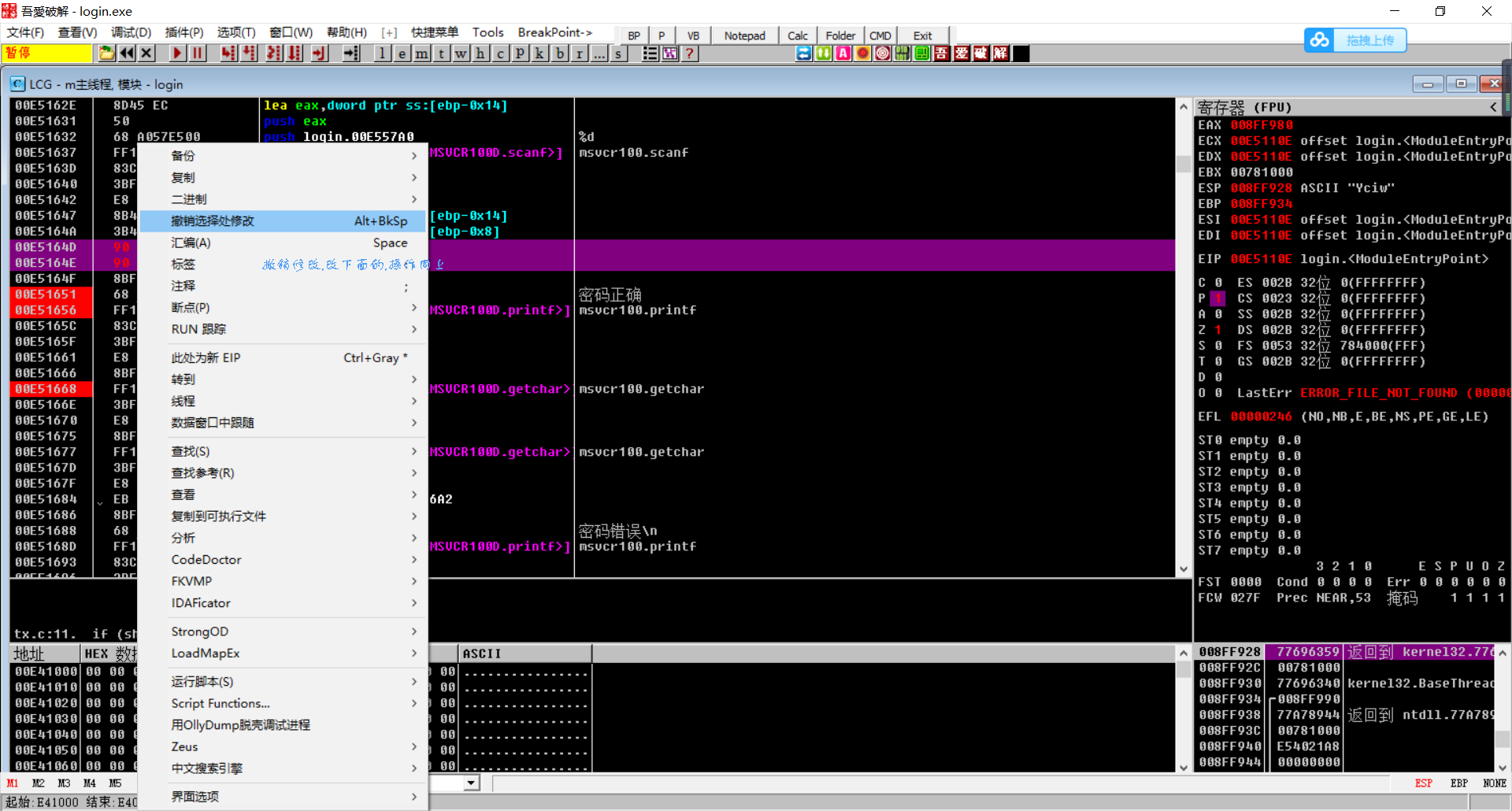1512x811 pixels.
Task: Click the pink 'A' toolbar icon
Action: [843, 53]
